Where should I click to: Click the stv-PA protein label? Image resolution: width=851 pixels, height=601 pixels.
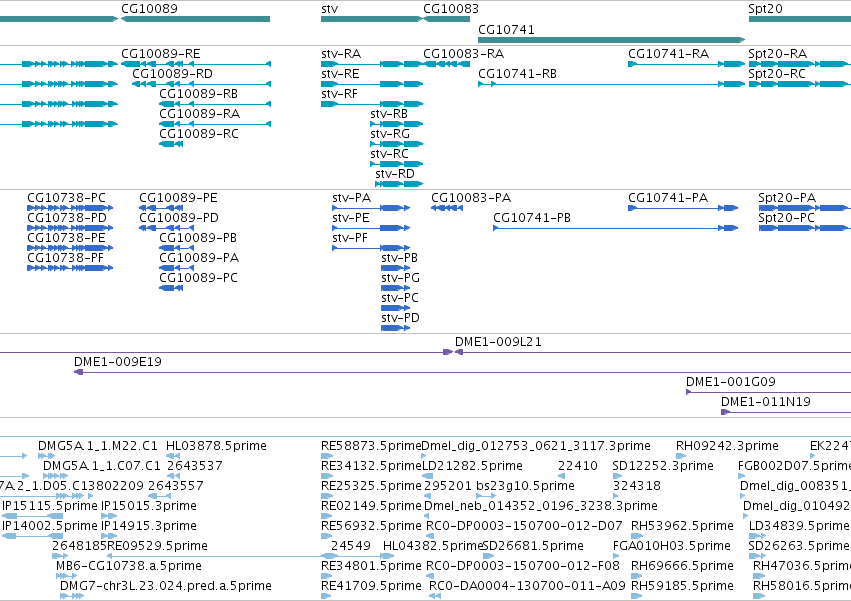pyautogui.click(x=352, y=198)
